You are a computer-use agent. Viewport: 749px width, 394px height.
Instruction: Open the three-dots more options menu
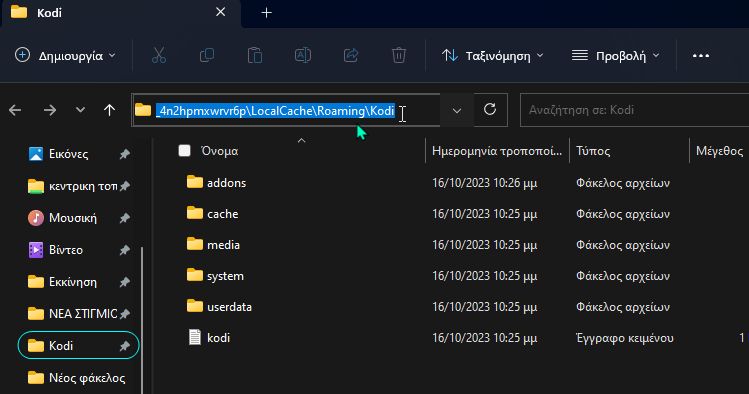[701, 56]
